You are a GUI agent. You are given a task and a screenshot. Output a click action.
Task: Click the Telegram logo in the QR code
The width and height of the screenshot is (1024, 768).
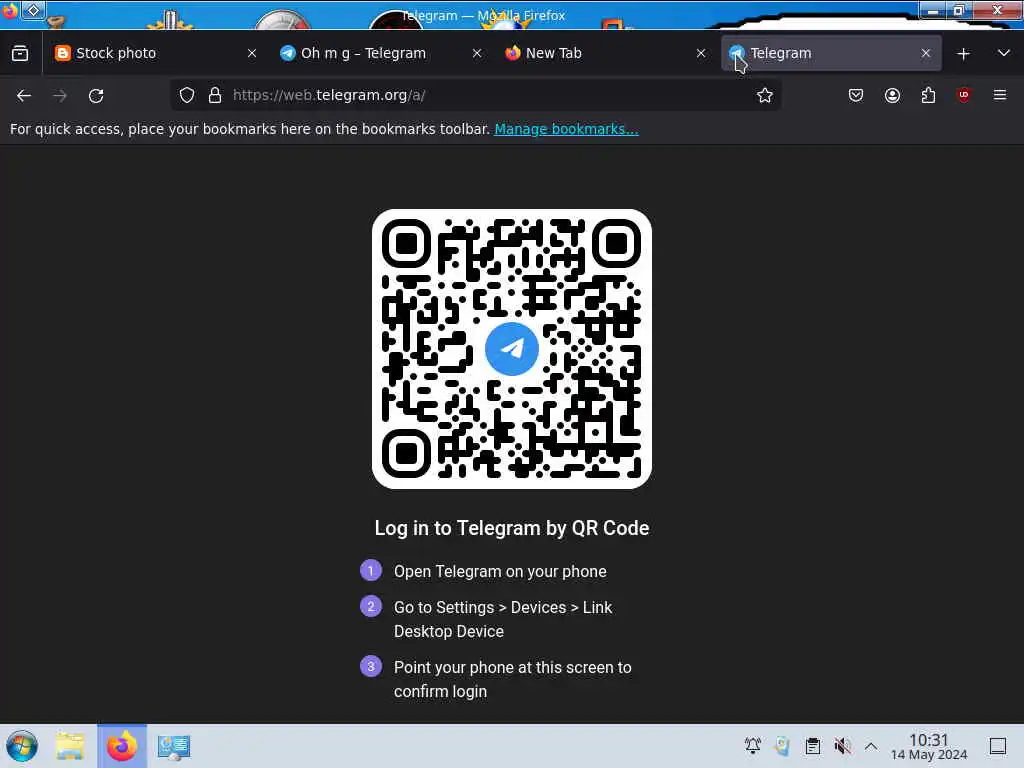tap(512, 349)
